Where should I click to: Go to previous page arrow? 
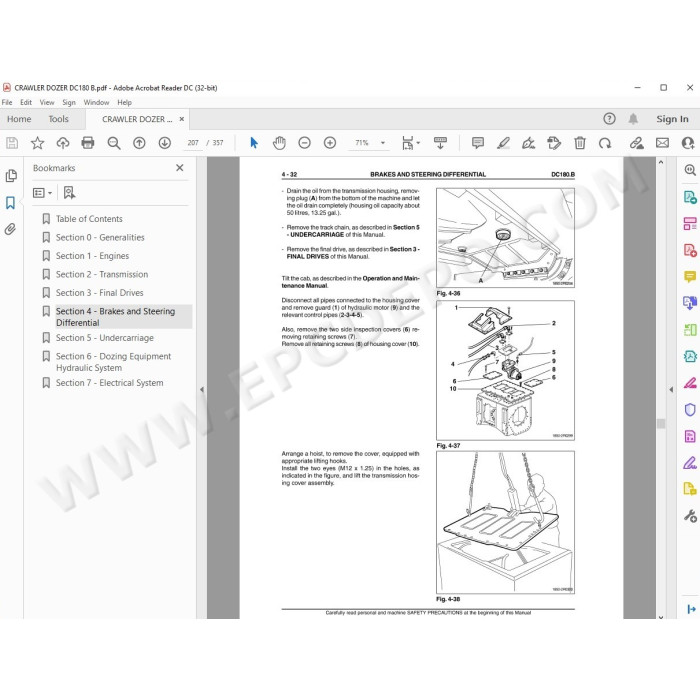(x=139, y=143)
